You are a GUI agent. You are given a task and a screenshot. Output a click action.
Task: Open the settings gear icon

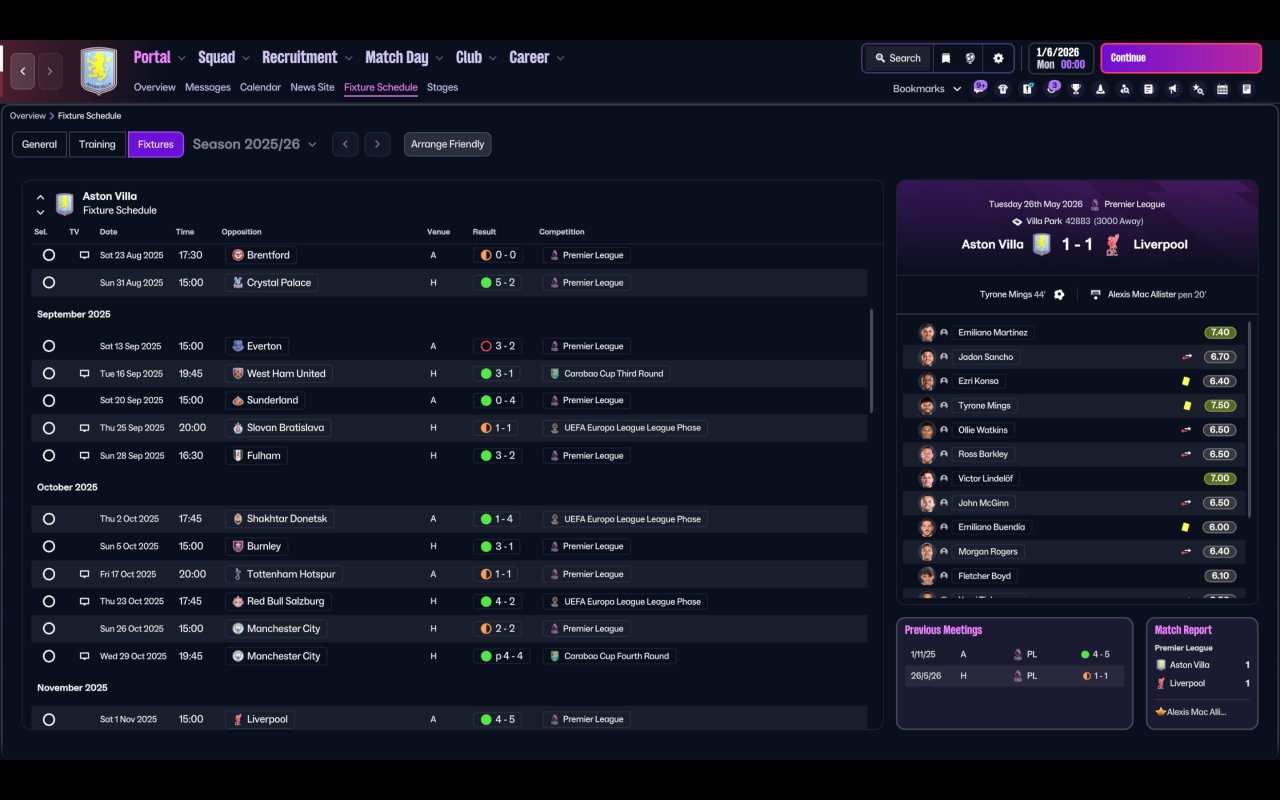point(998,58)
